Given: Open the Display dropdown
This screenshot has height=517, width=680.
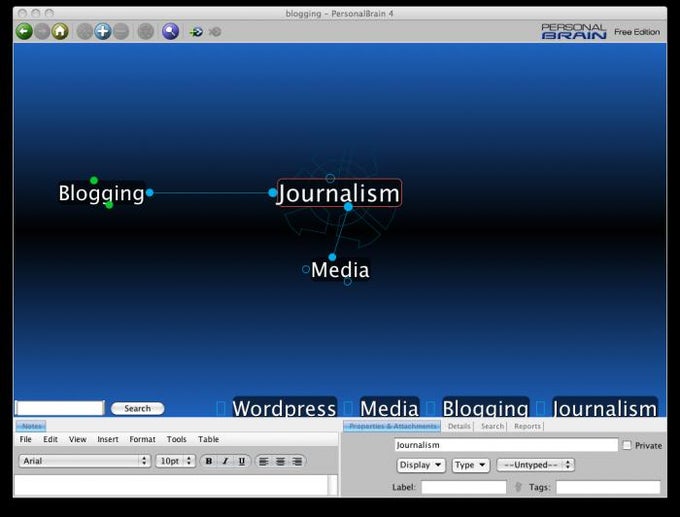Looking at the screenshot, I should (421, 465).
